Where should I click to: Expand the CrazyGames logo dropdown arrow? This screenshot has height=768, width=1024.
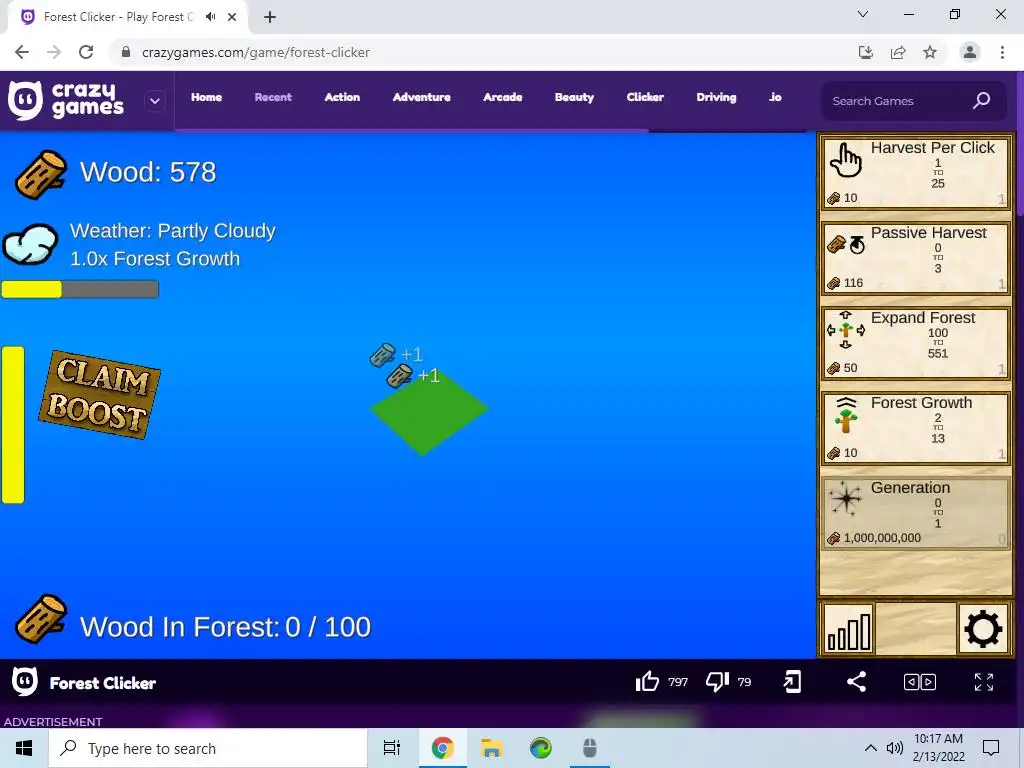point(155,101)
